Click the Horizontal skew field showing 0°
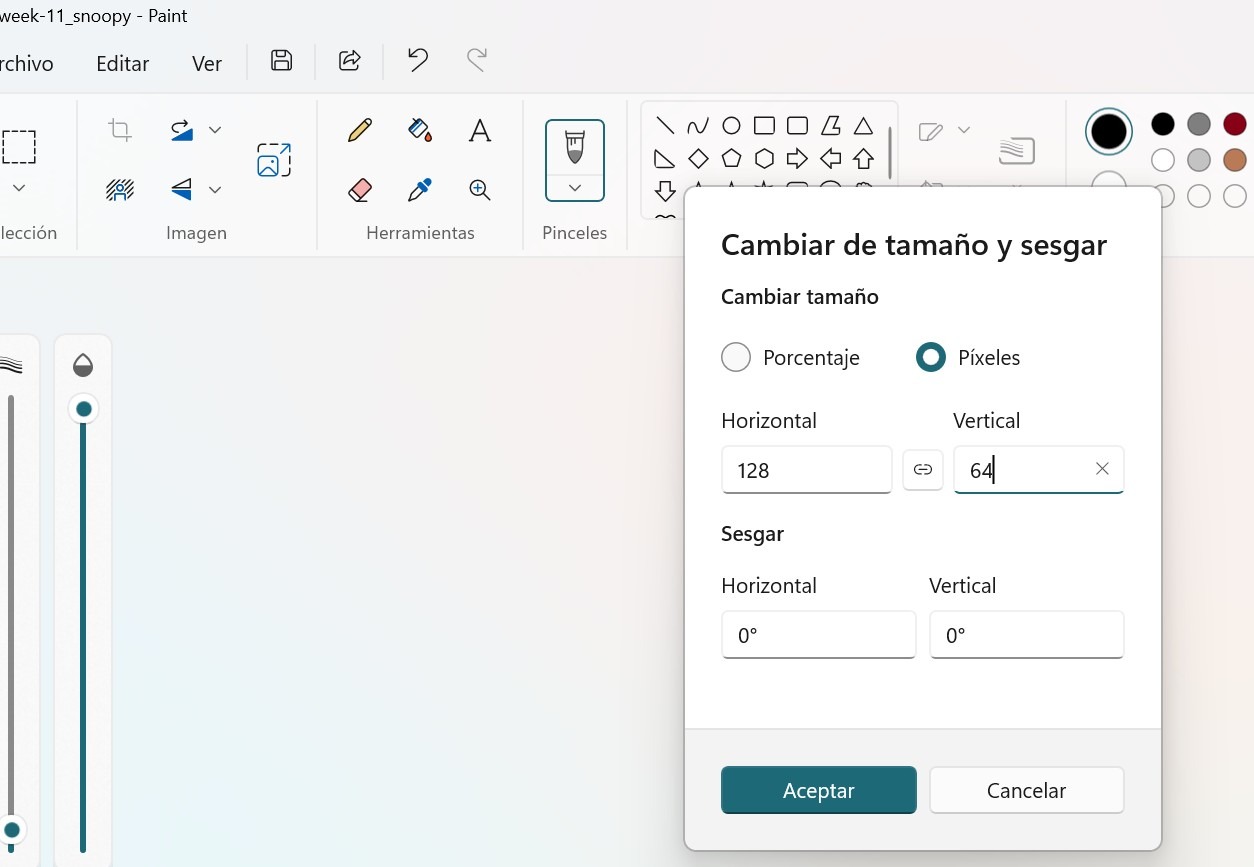This screenshot has width=1254, height=867. [819, 635]
